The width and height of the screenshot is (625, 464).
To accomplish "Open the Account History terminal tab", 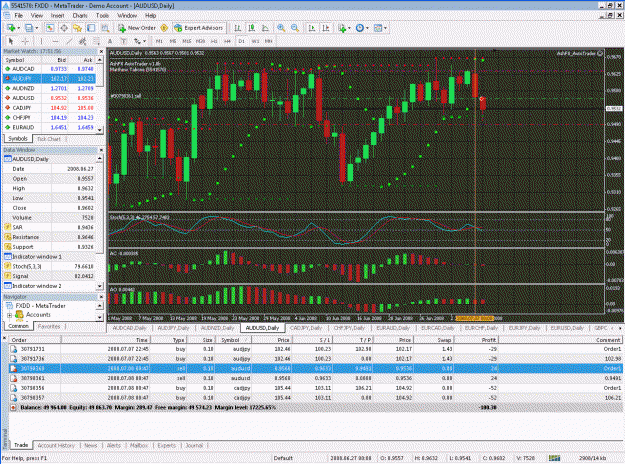I will coord(56,446).
